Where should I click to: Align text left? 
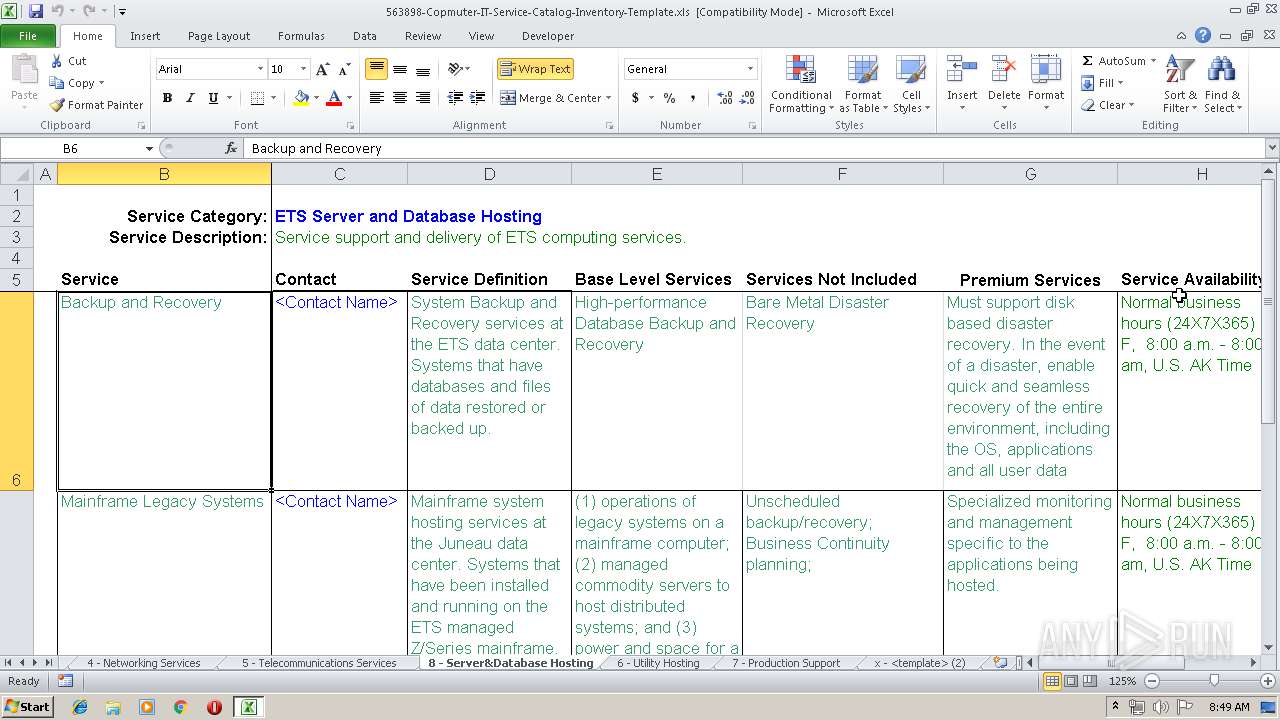[x=377, y=98]
